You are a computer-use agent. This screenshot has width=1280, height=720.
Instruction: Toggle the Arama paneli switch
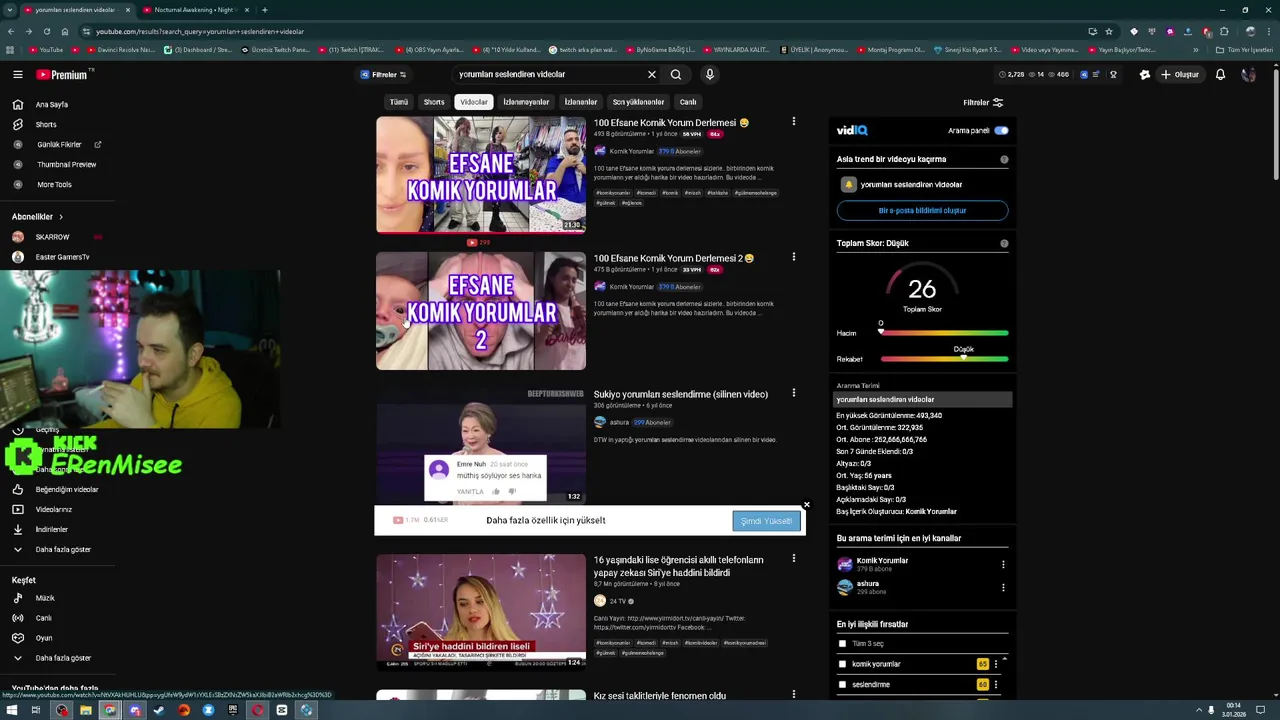pyautogui.click(x=1001, y=130)
